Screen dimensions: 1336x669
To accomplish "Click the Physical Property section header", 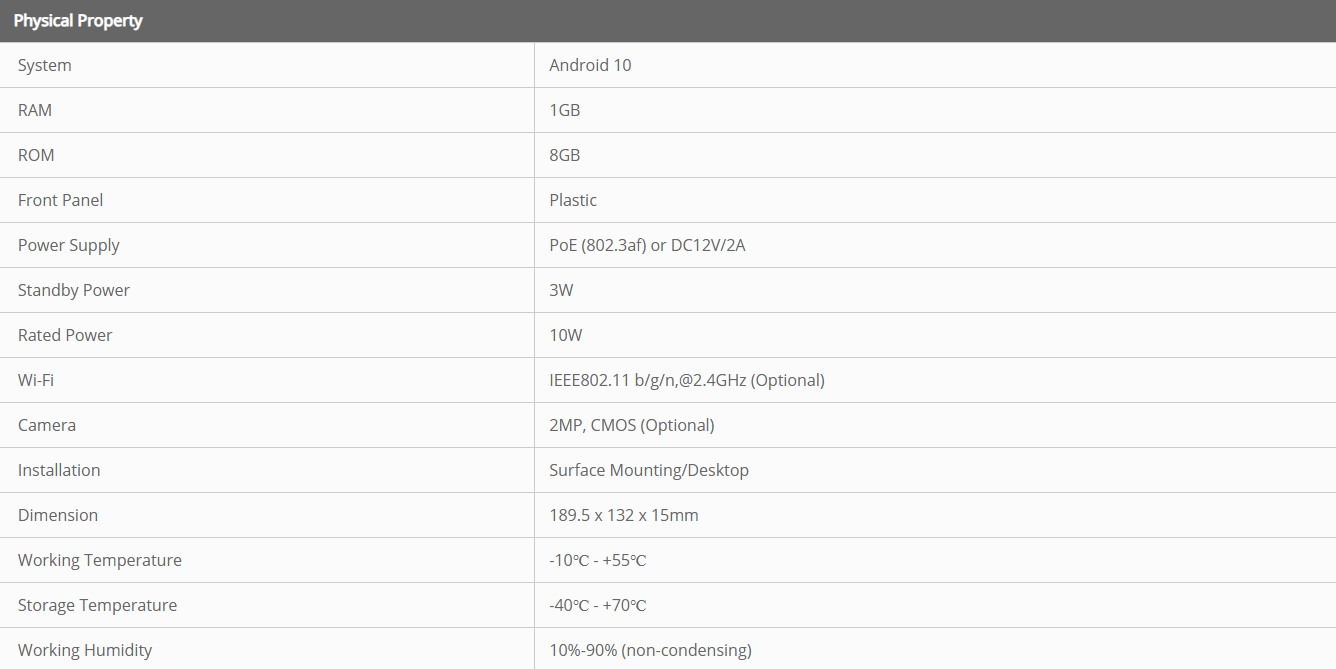I will click(x=78, y=21).
